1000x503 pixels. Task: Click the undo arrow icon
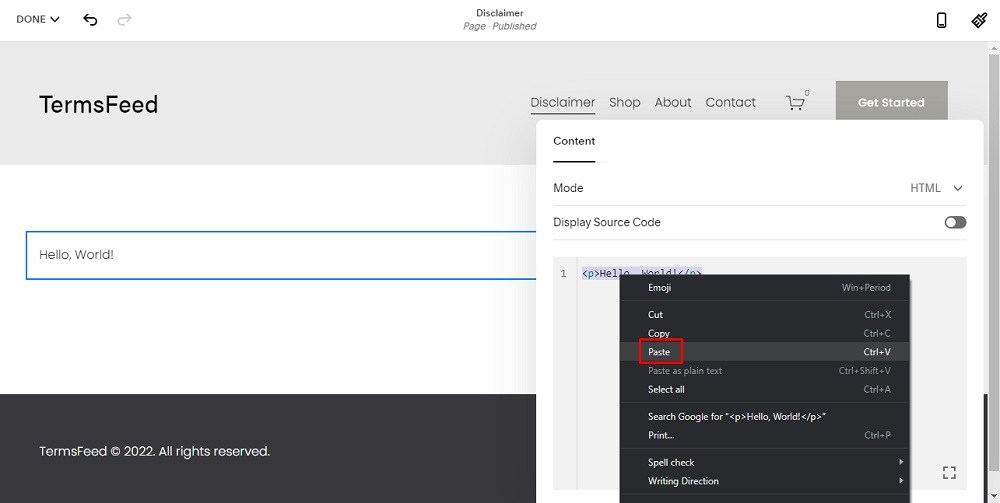point(90,20)
